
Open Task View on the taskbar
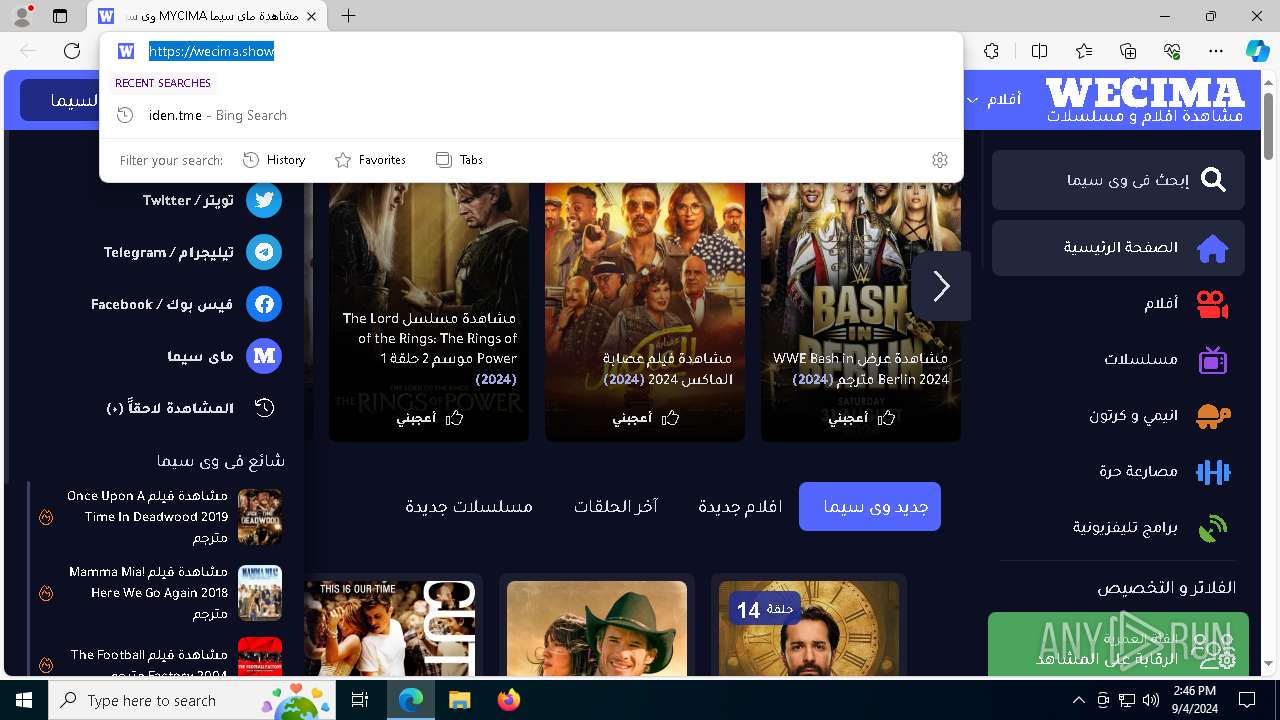pyautogui.click(x=360, y=700)
